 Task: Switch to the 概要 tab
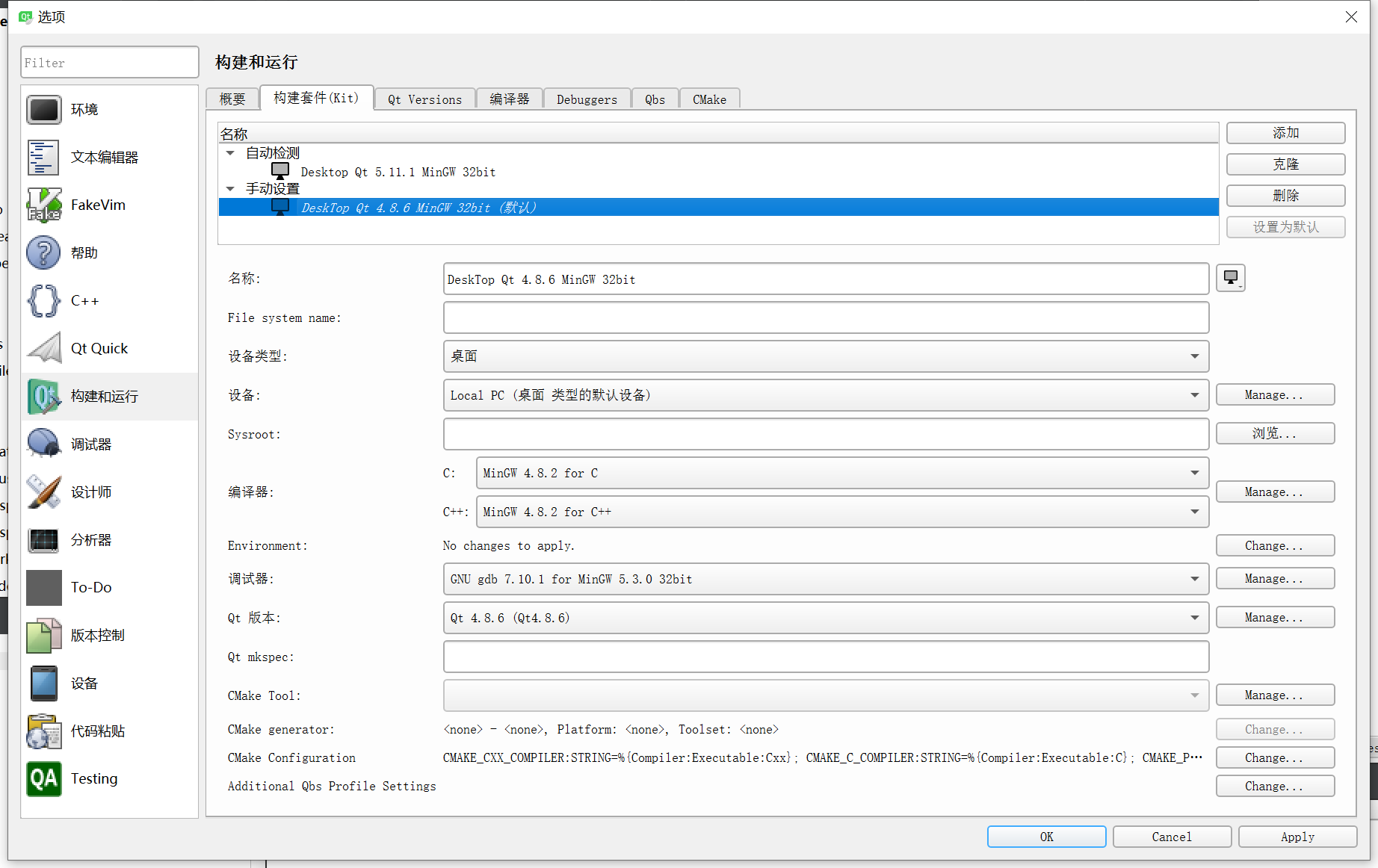click(x=232, y=99)
